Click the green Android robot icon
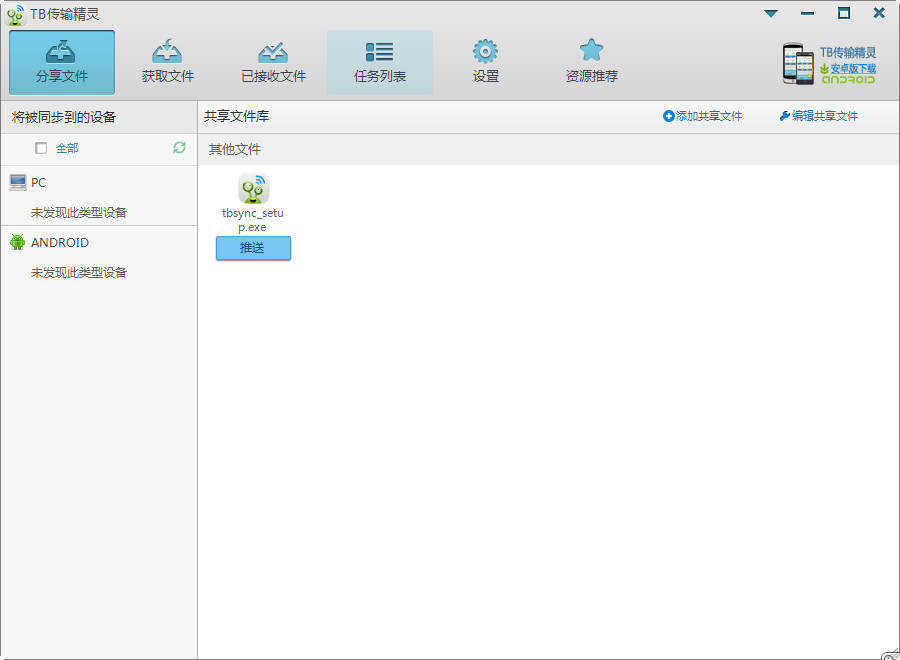900x660 pixels. tap(18, 242)
